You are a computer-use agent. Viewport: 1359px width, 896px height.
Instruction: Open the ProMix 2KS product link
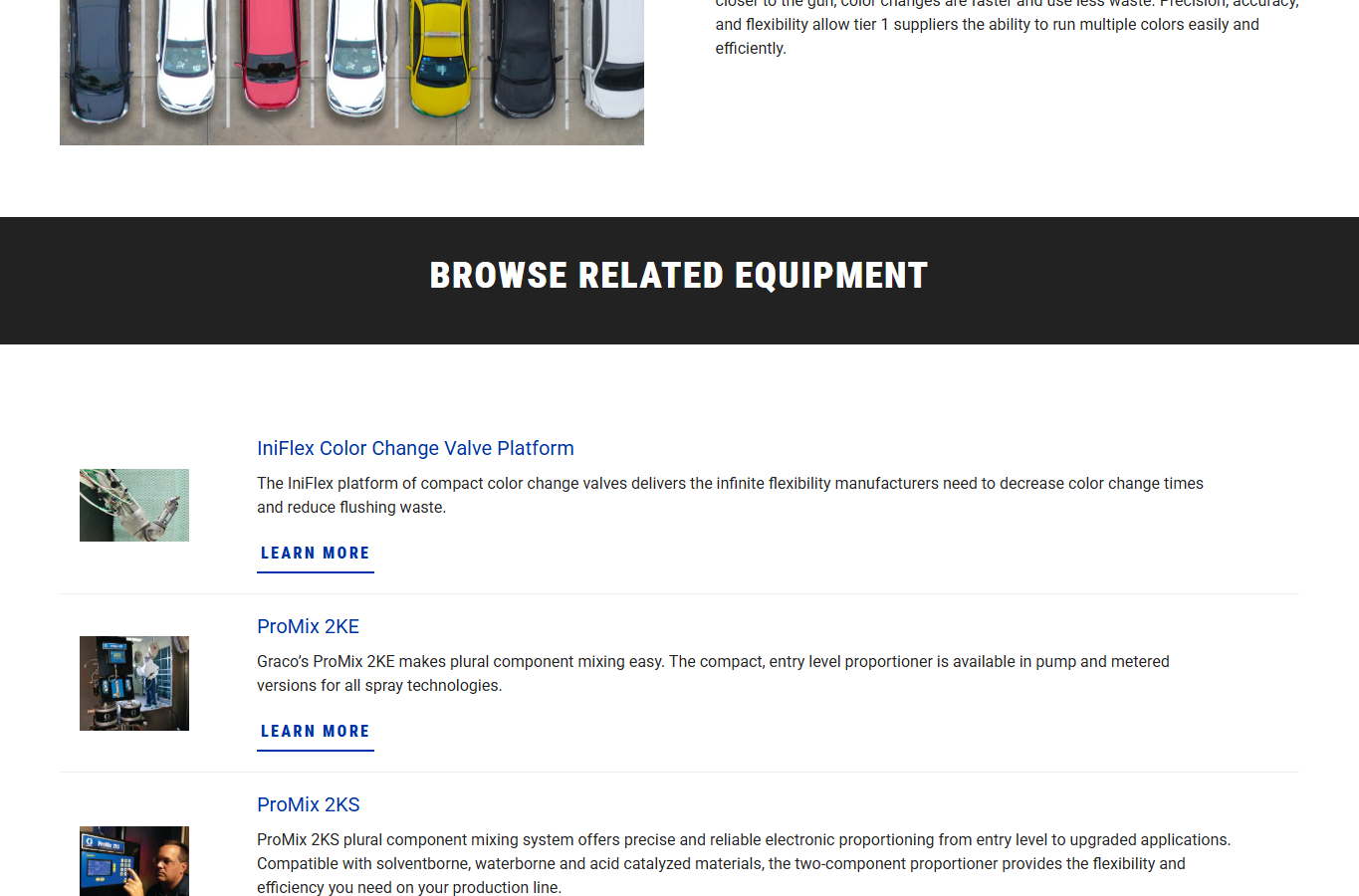coord(309,804)
